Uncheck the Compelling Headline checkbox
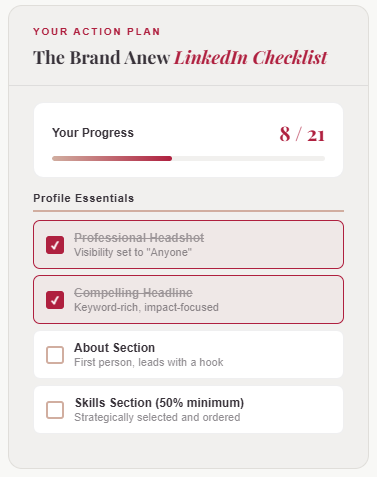The image size is (377, 477). 55,300
